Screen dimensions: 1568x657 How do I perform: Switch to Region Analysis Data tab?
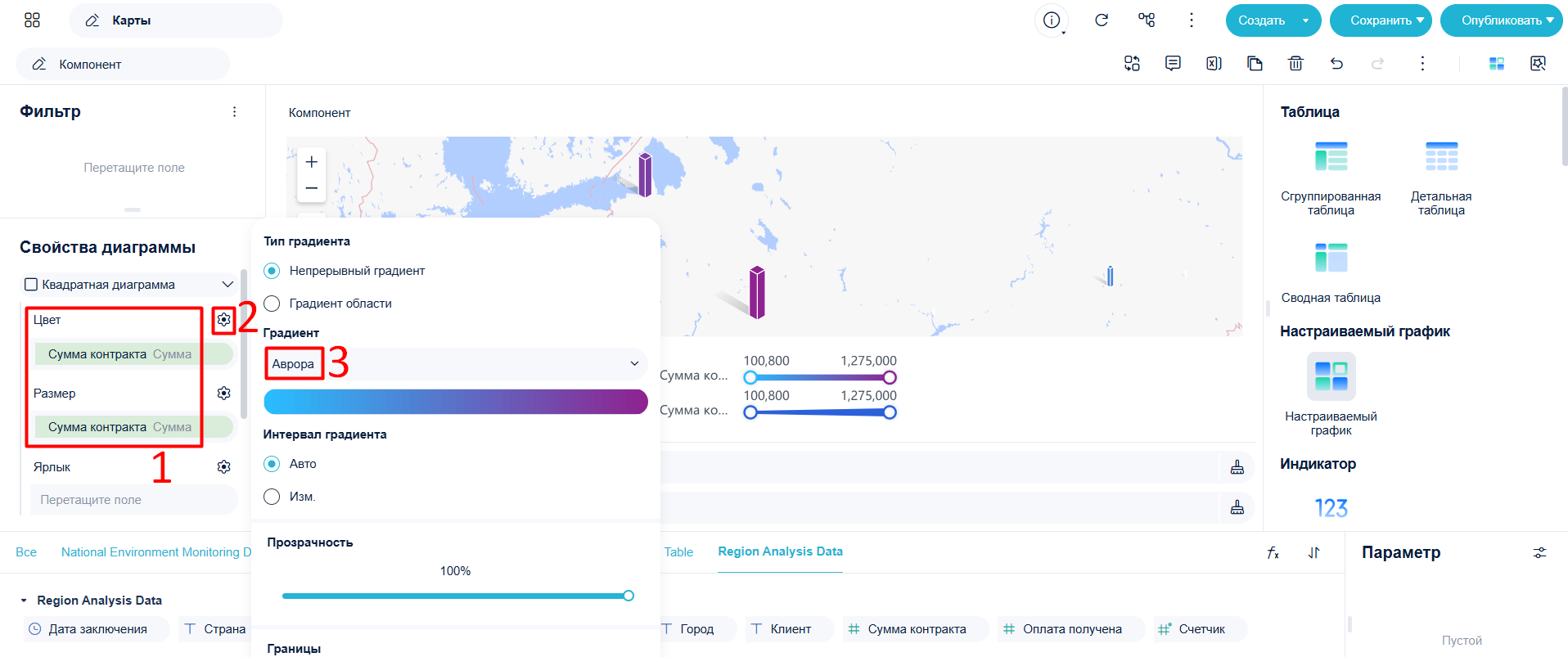pyautogui.click(x=780, y=551)
